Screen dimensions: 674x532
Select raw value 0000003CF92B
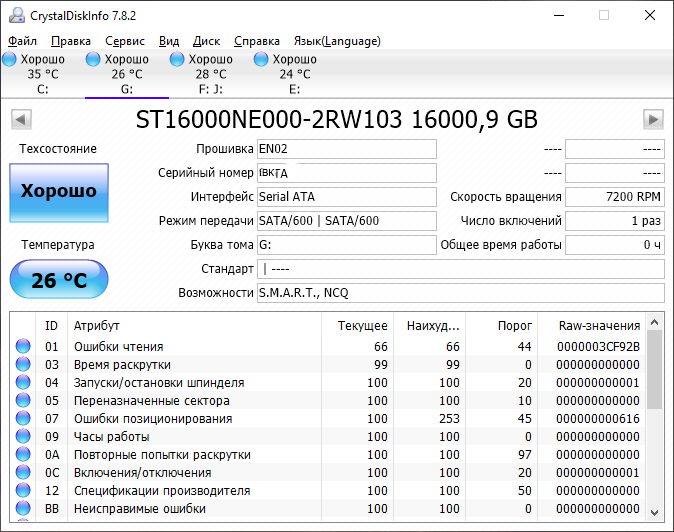(x=598, y=346)
